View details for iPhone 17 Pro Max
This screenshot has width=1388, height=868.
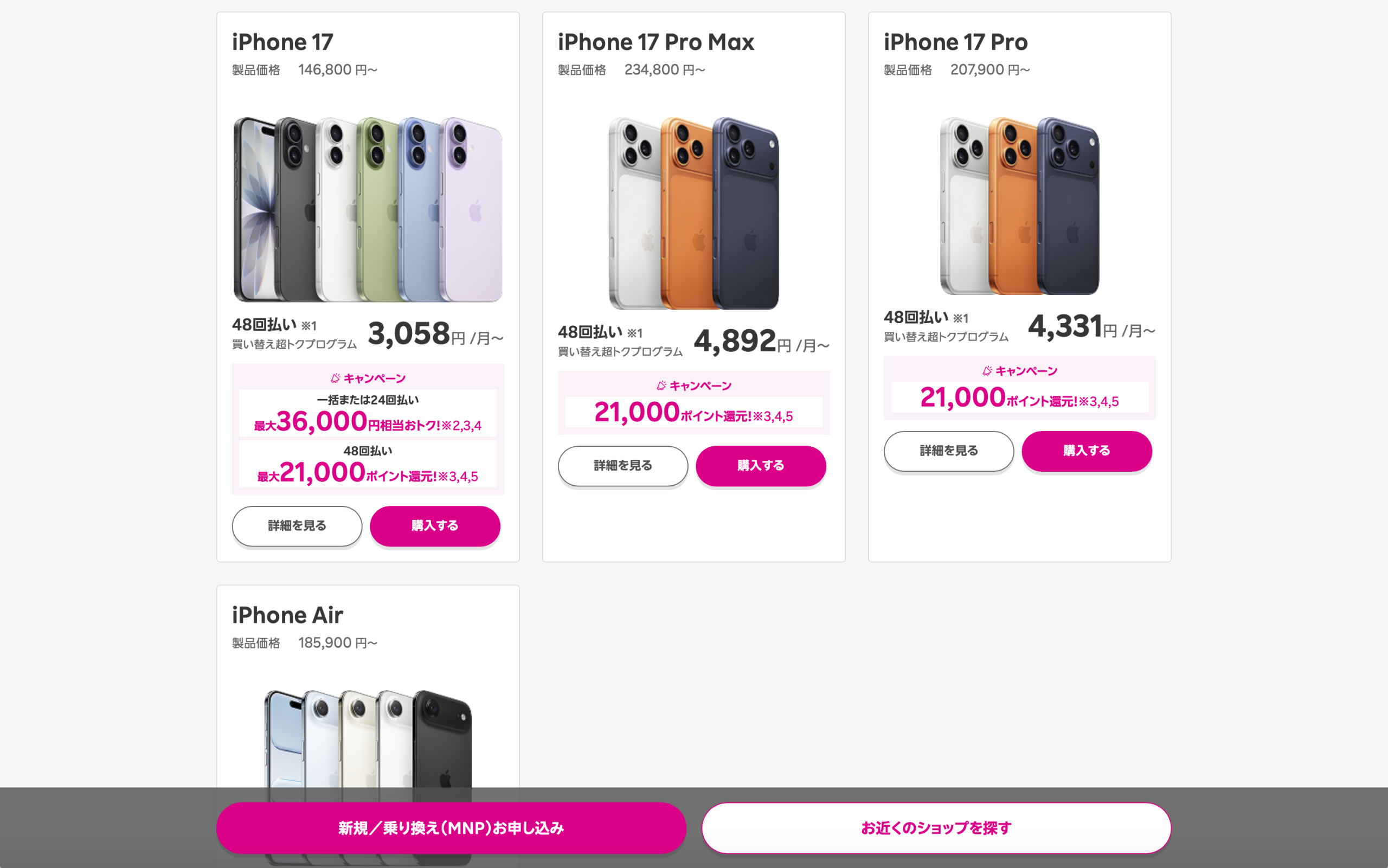[623, 466]
